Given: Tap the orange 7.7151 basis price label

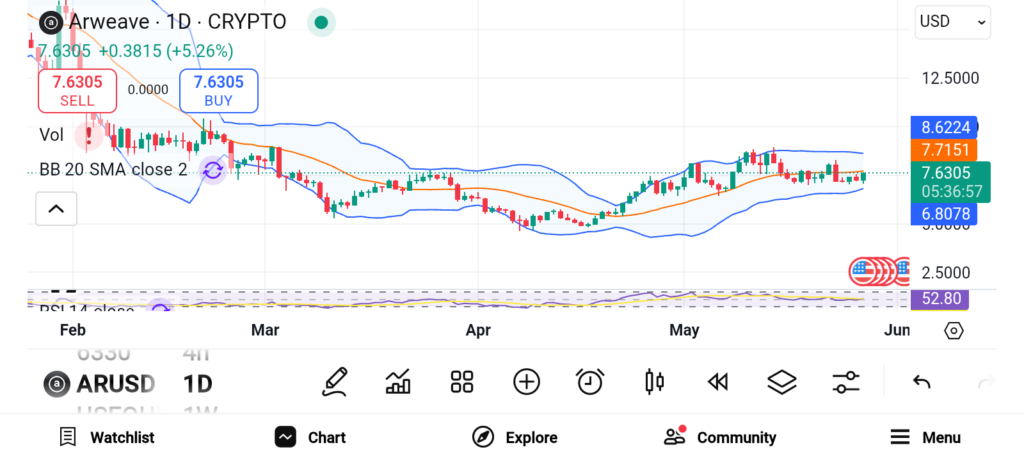Looking at the screenshot, I should point(944,150).
